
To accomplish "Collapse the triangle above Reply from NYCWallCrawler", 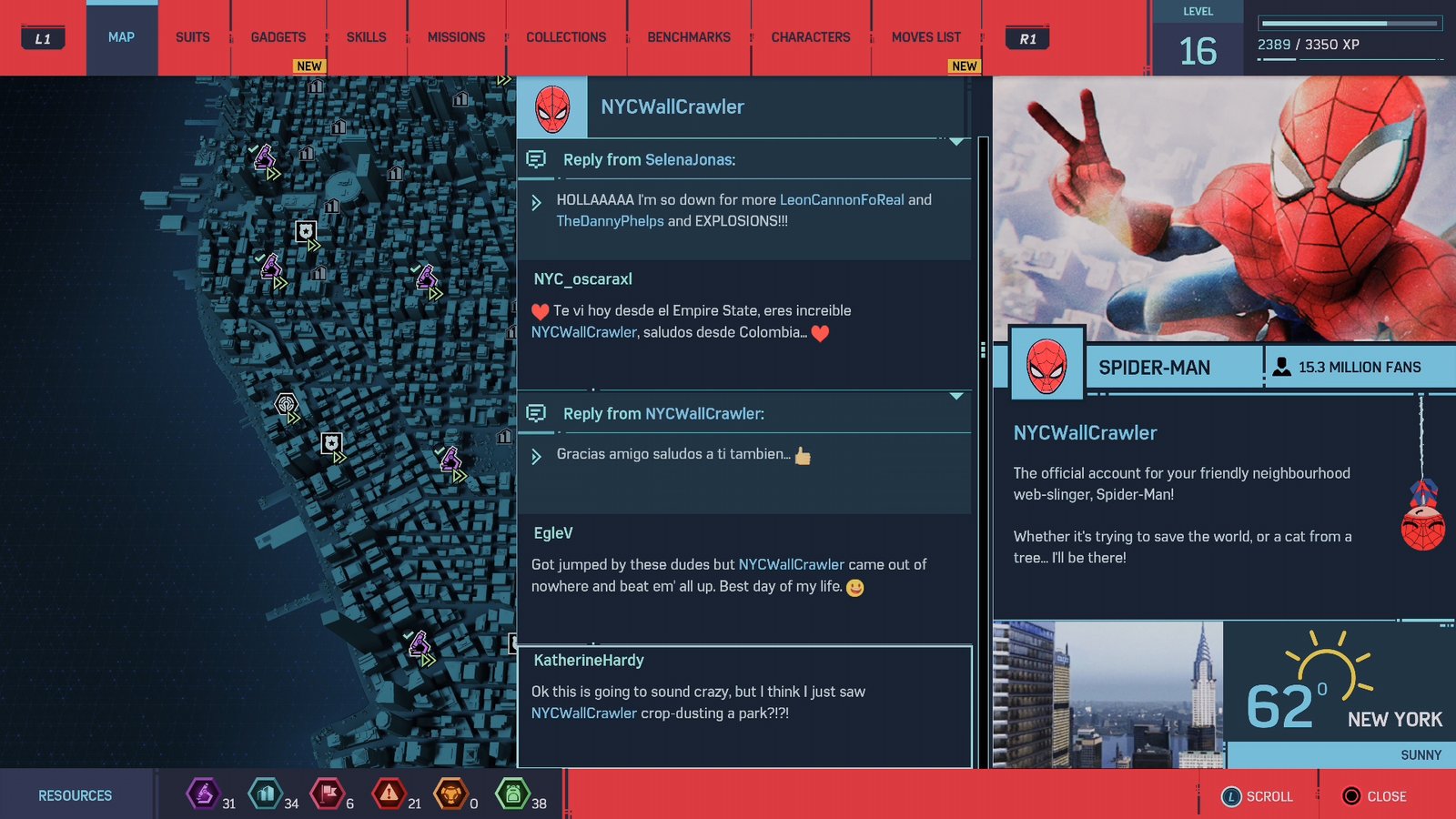I will click(956, 396).
